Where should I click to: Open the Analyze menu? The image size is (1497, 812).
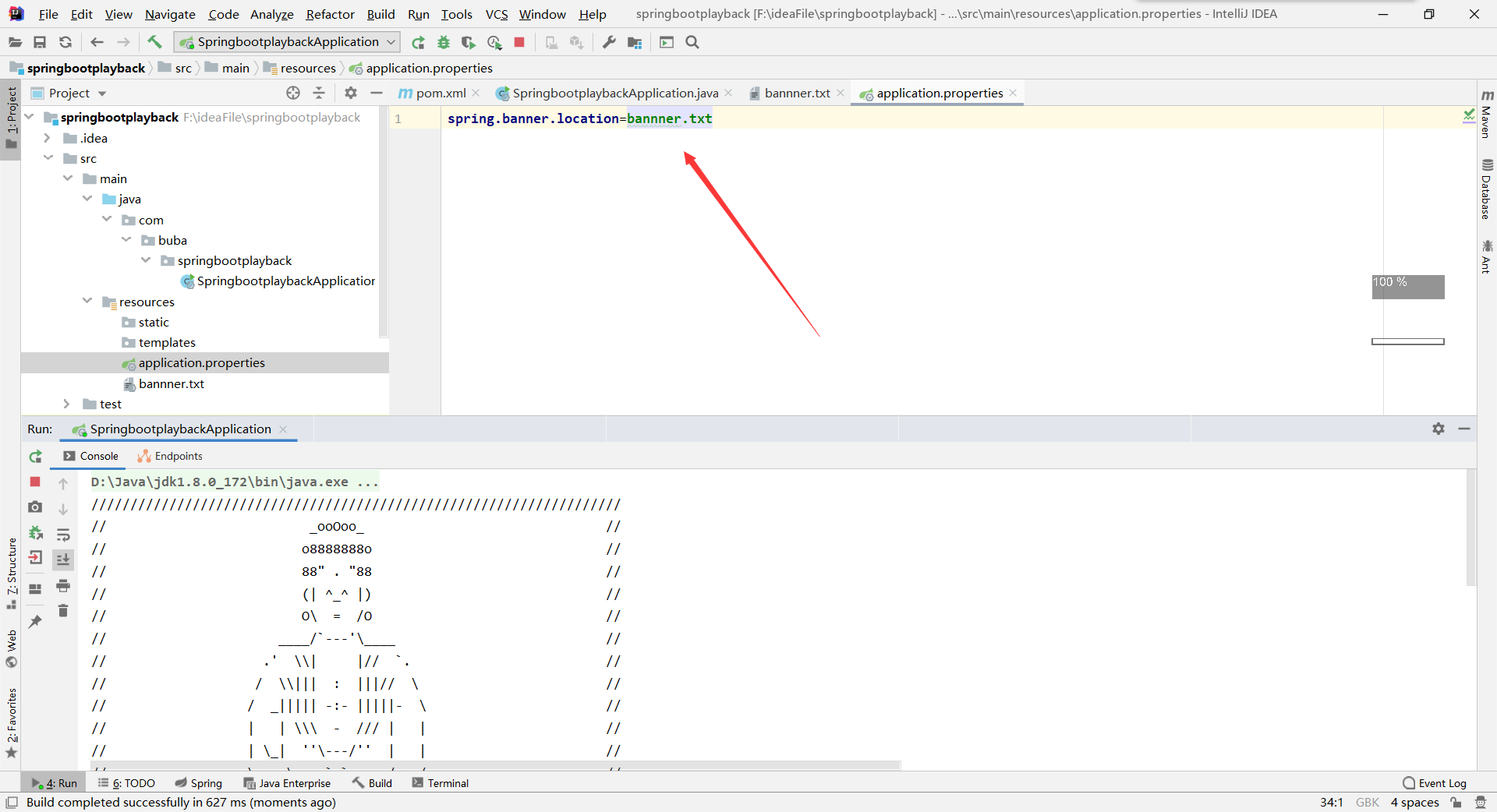(271, 14)
